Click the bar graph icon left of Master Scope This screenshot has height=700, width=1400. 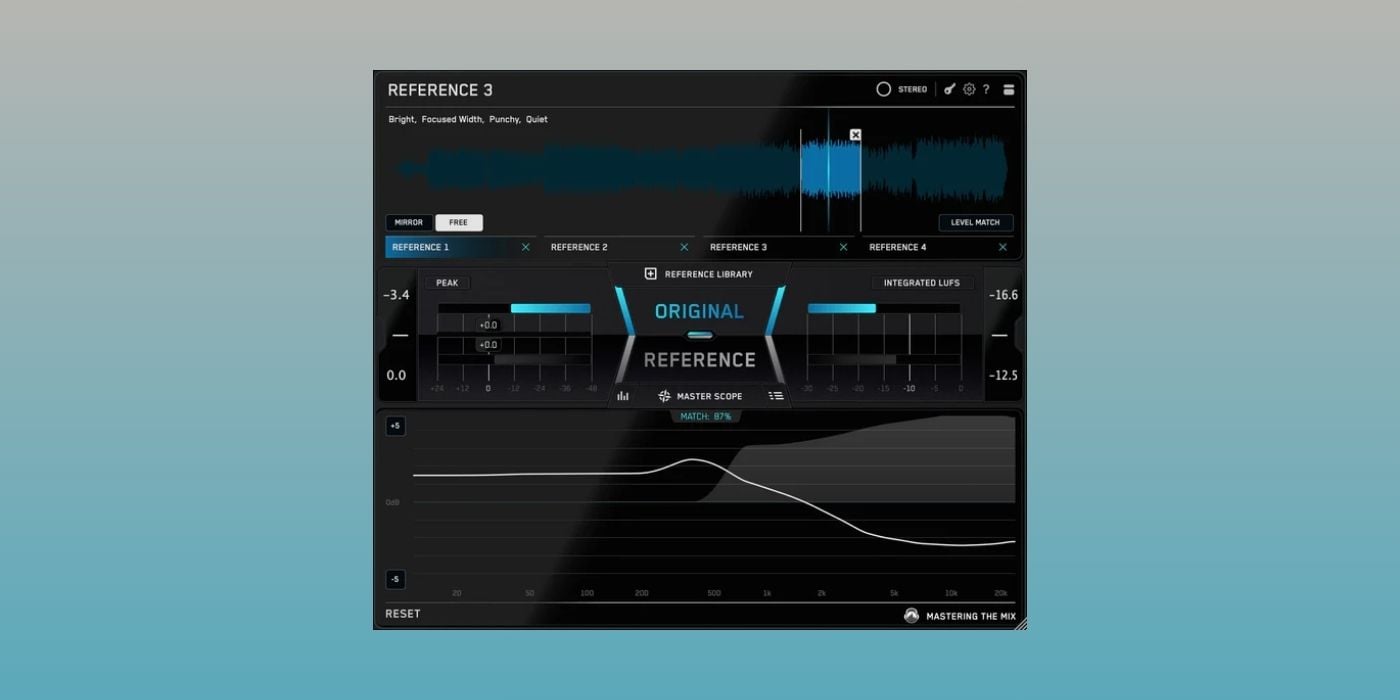(x=623, y=396)
